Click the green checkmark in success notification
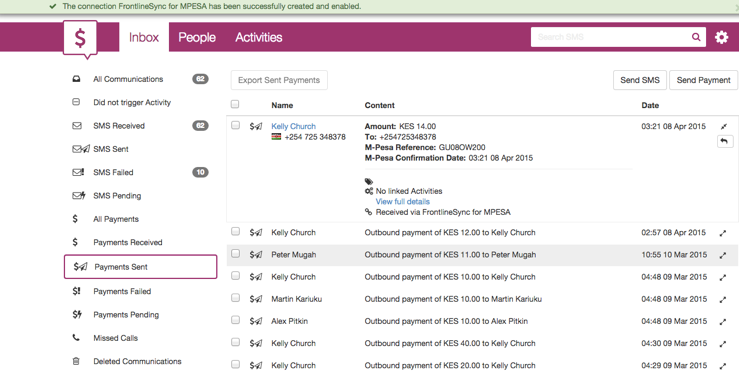This screenshot has height=376, width=739. click(x=53, y=7)
